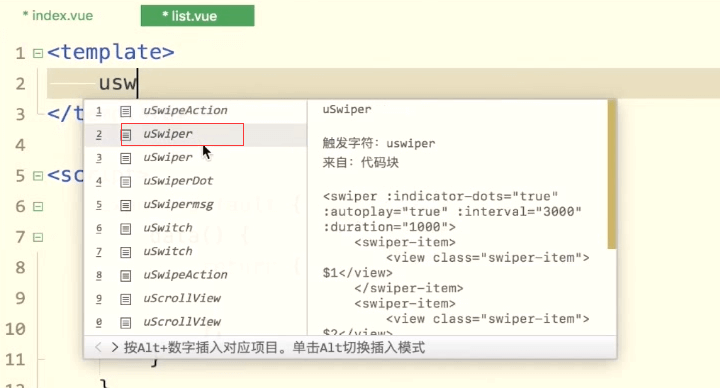Place cursor after usw on line 2

point(137,84)
